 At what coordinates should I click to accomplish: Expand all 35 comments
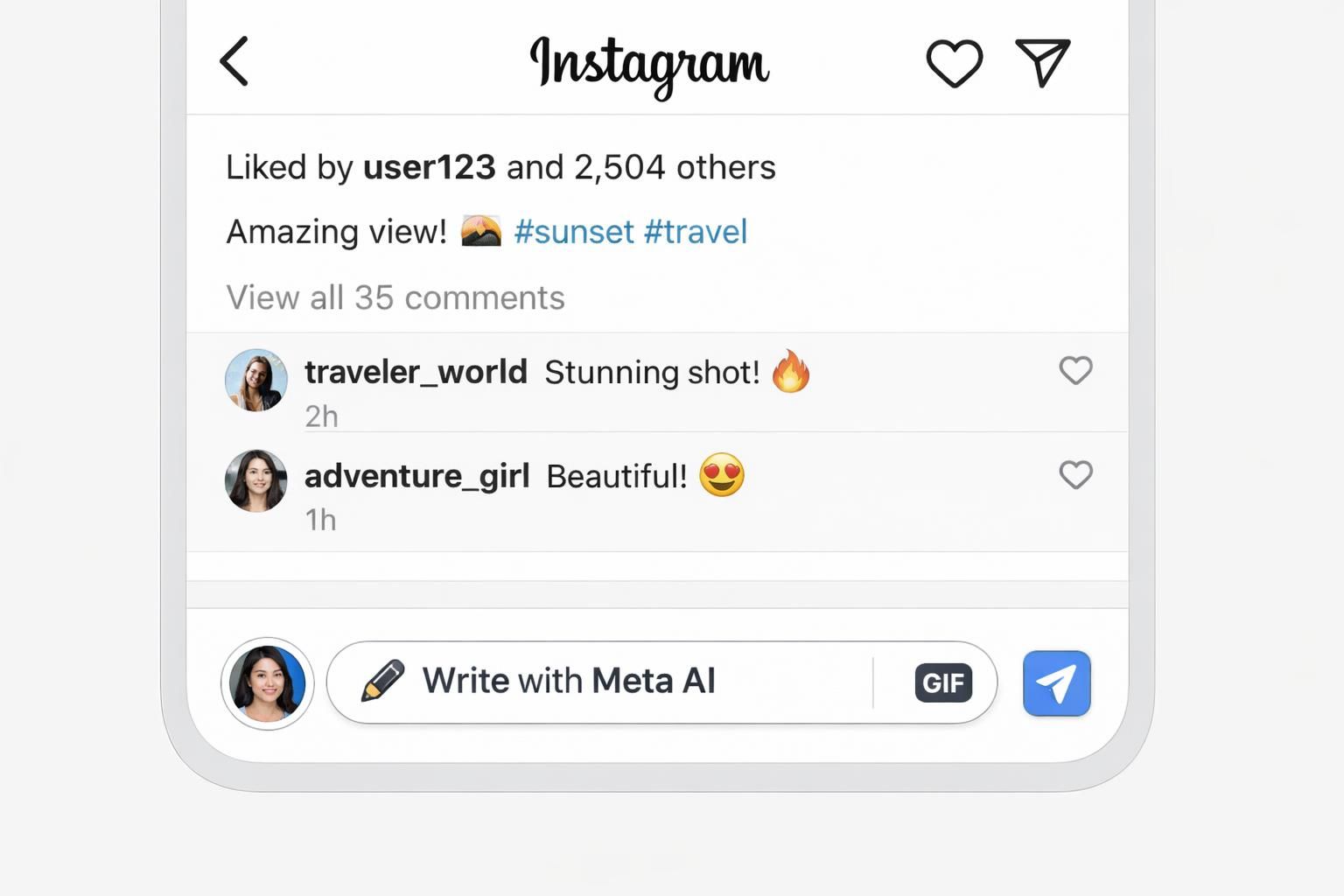395,297
